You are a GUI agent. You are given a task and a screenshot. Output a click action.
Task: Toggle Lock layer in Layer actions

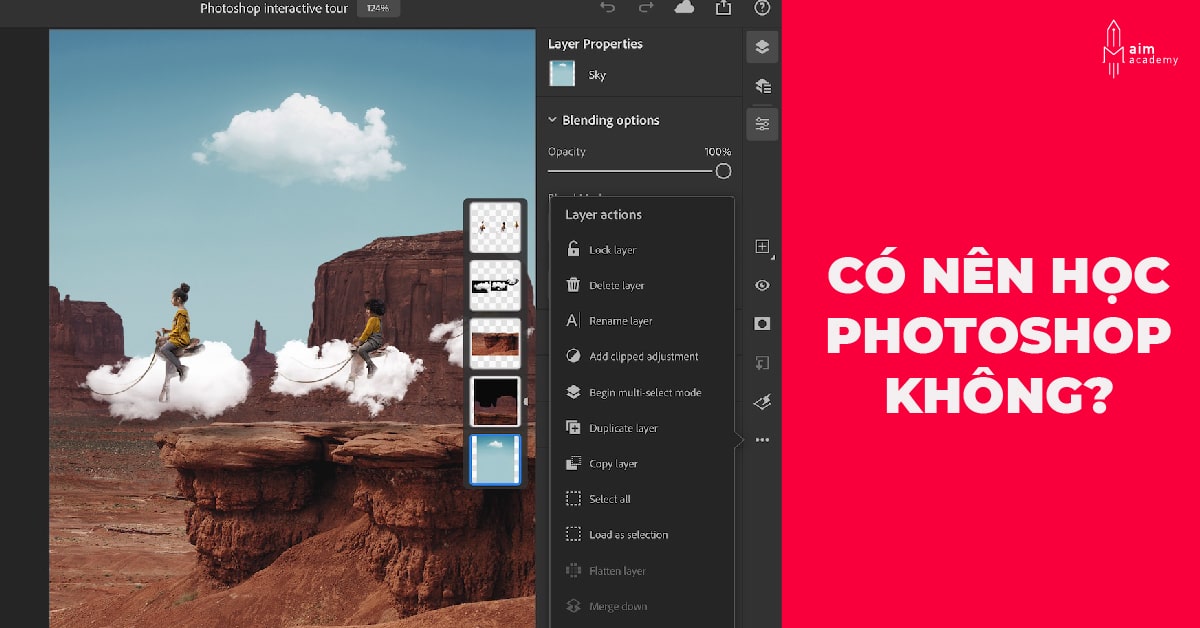(611, 250)
